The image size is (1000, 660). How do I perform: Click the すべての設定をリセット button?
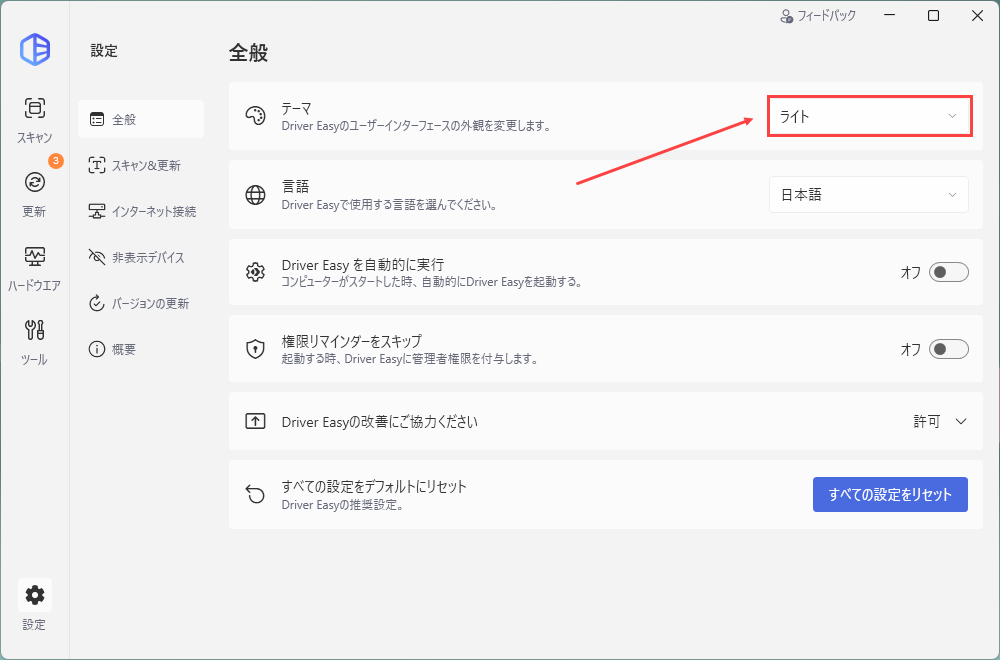pos(890,494)
